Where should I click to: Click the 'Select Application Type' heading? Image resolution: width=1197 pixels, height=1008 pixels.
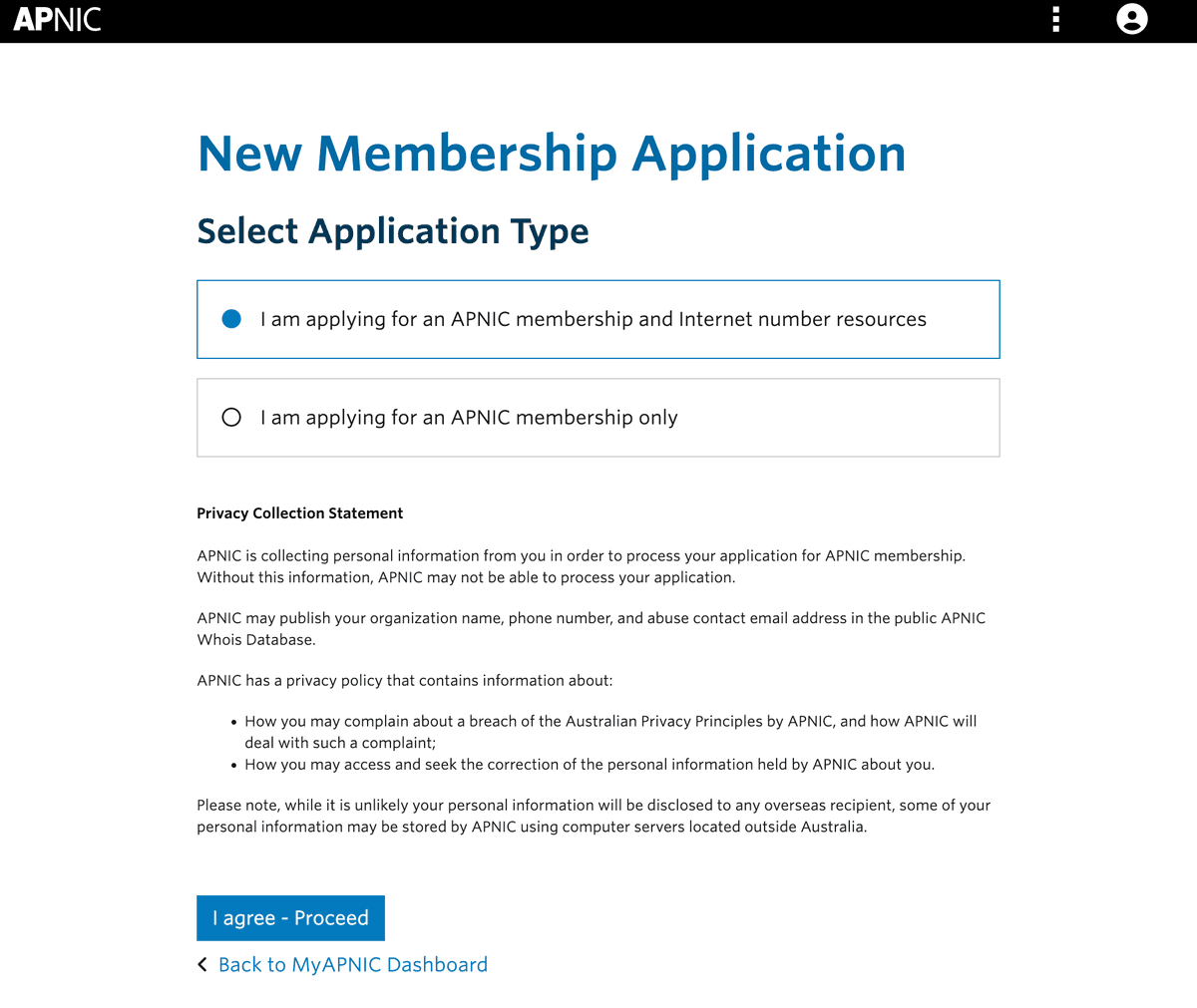tap(393, 230)
